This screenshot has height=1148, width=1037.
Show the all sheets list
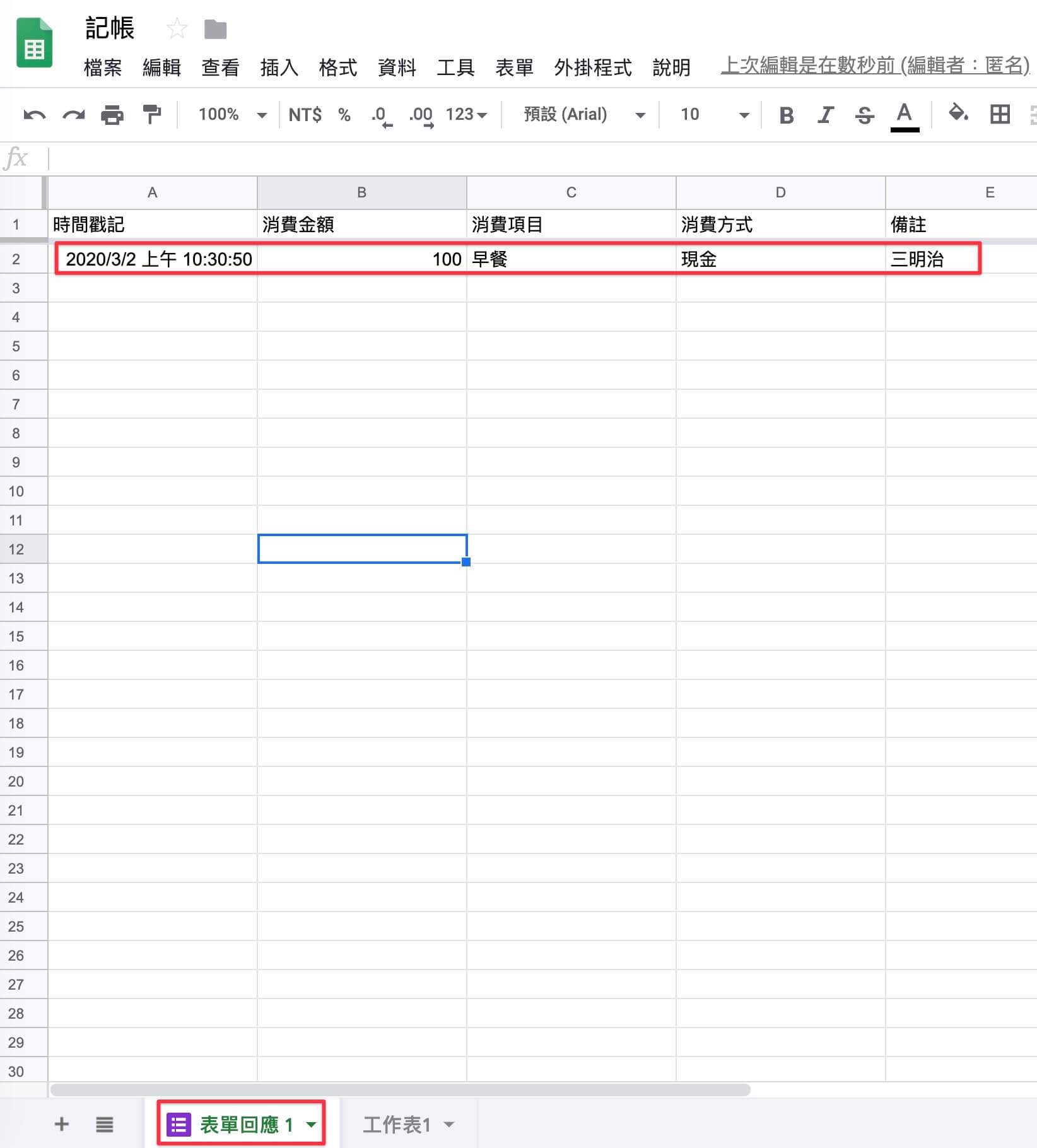(105, 1124)
